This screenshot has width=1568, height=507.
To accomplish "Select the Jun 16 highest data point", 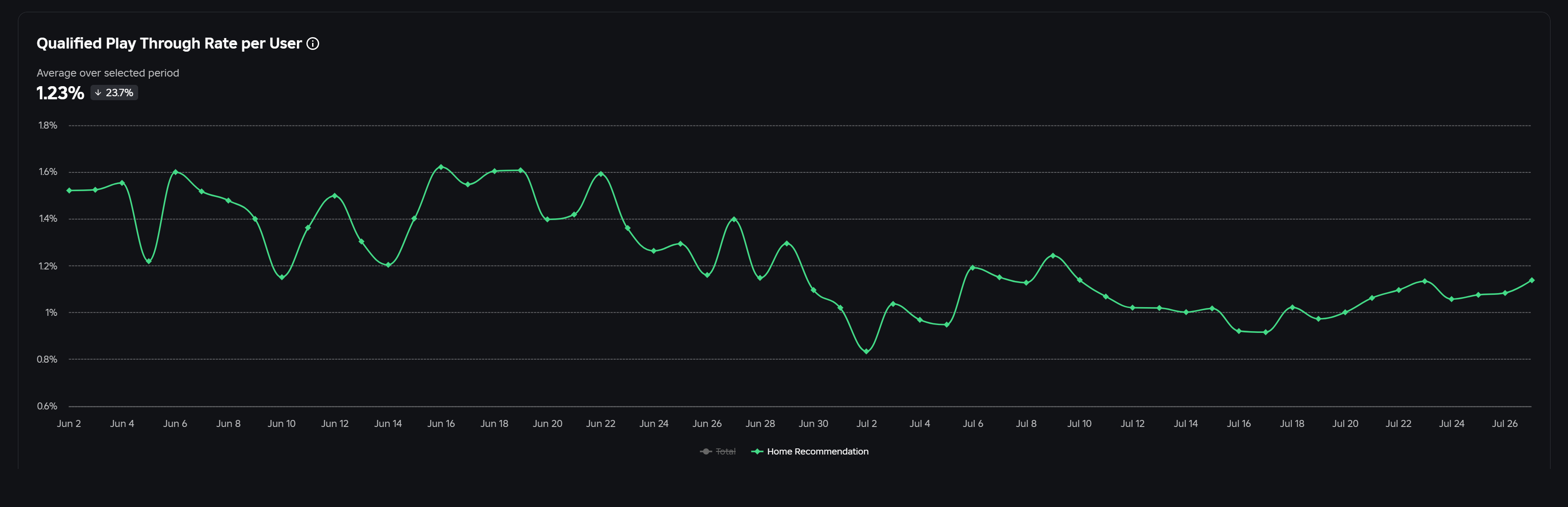I will coord(442,167).
